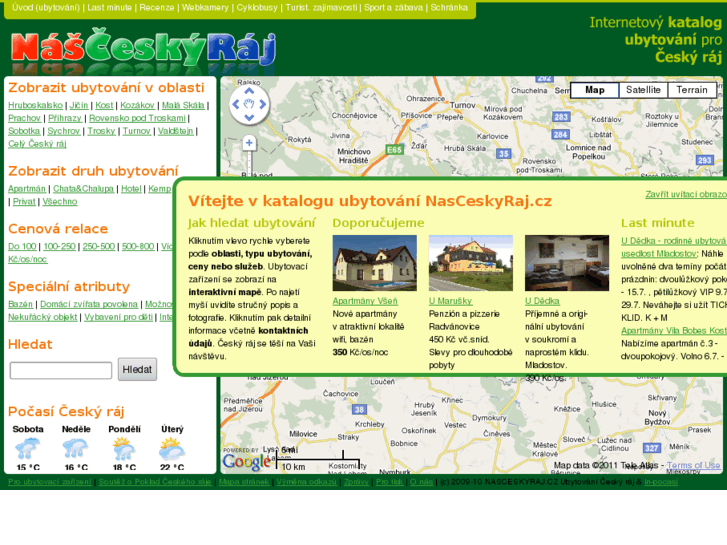Pan the map down with the arrow
Viewport: 727px width, 545px height.
(249, 117)
